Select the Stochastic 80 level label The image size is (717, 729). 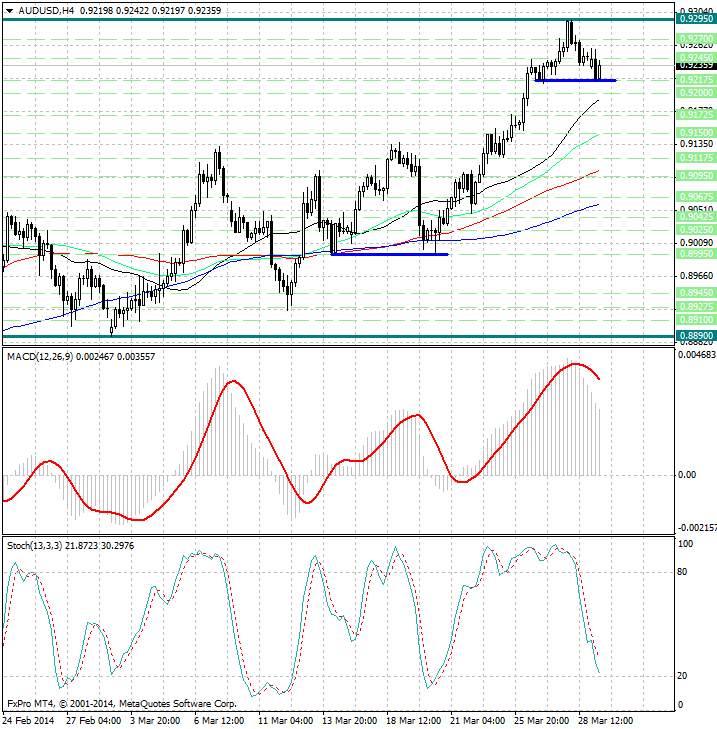pyautogui.click(x=682, y=572)
